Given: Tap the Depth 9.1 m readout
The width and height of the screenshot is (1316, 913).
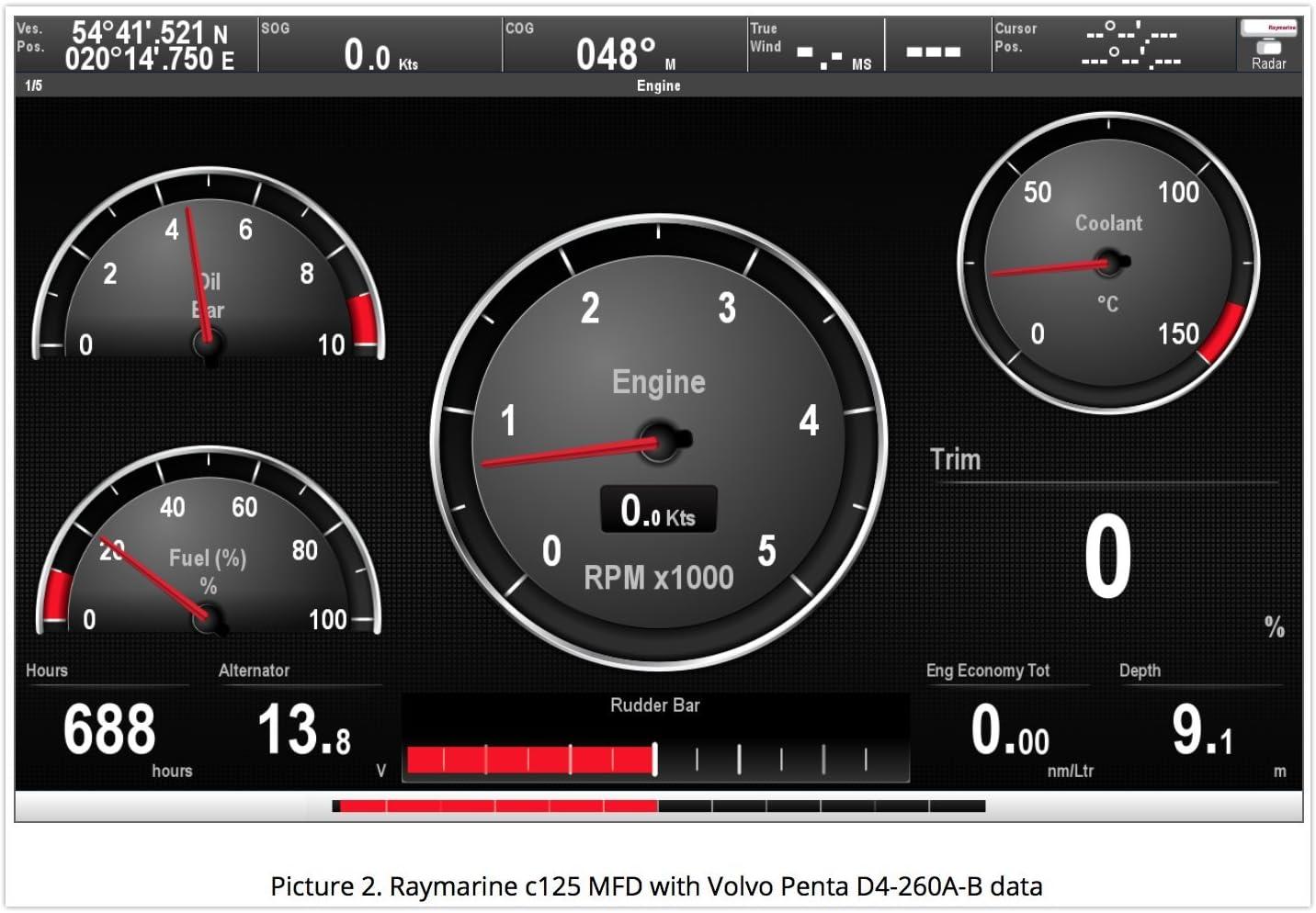Looking at the screenshot, I should click(1201, 730).
